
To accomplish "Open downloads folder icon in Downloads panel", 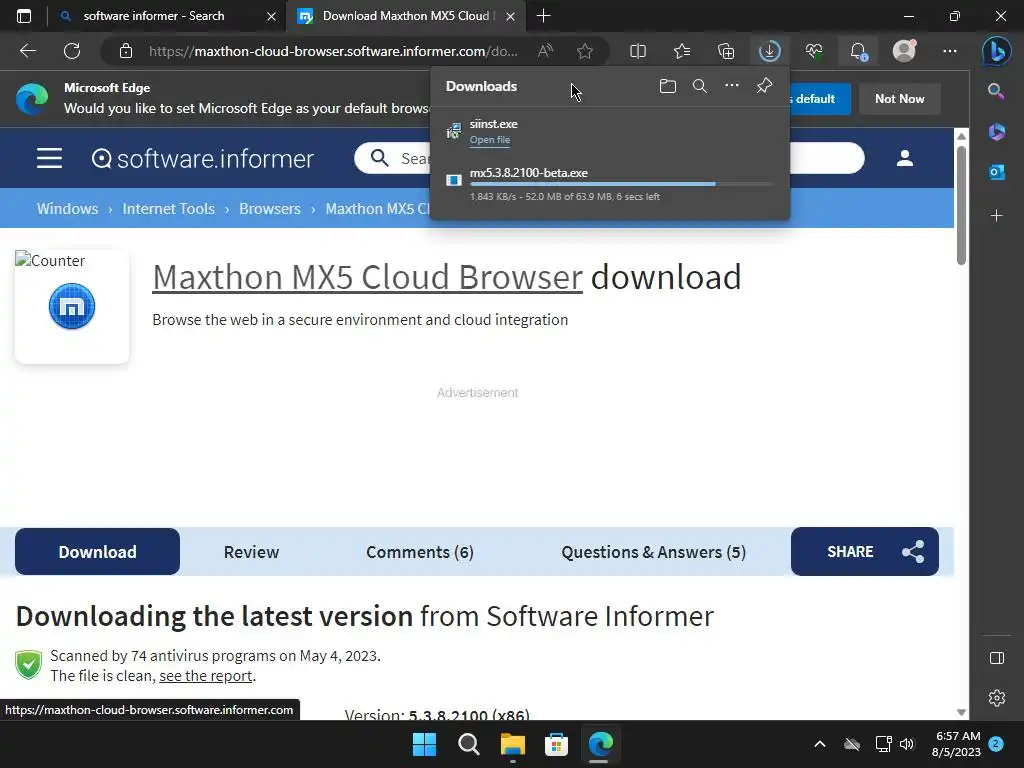I will pos(667,86).
